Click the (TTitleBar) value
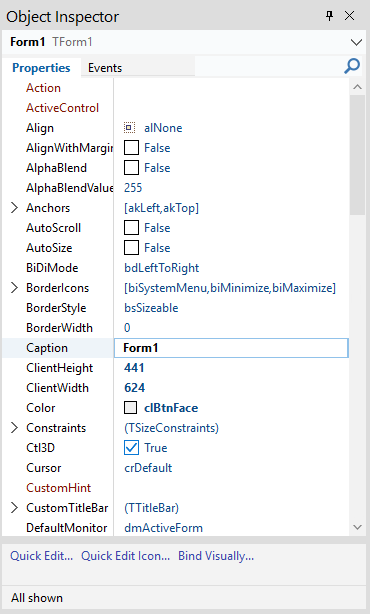 pos(152,508)
